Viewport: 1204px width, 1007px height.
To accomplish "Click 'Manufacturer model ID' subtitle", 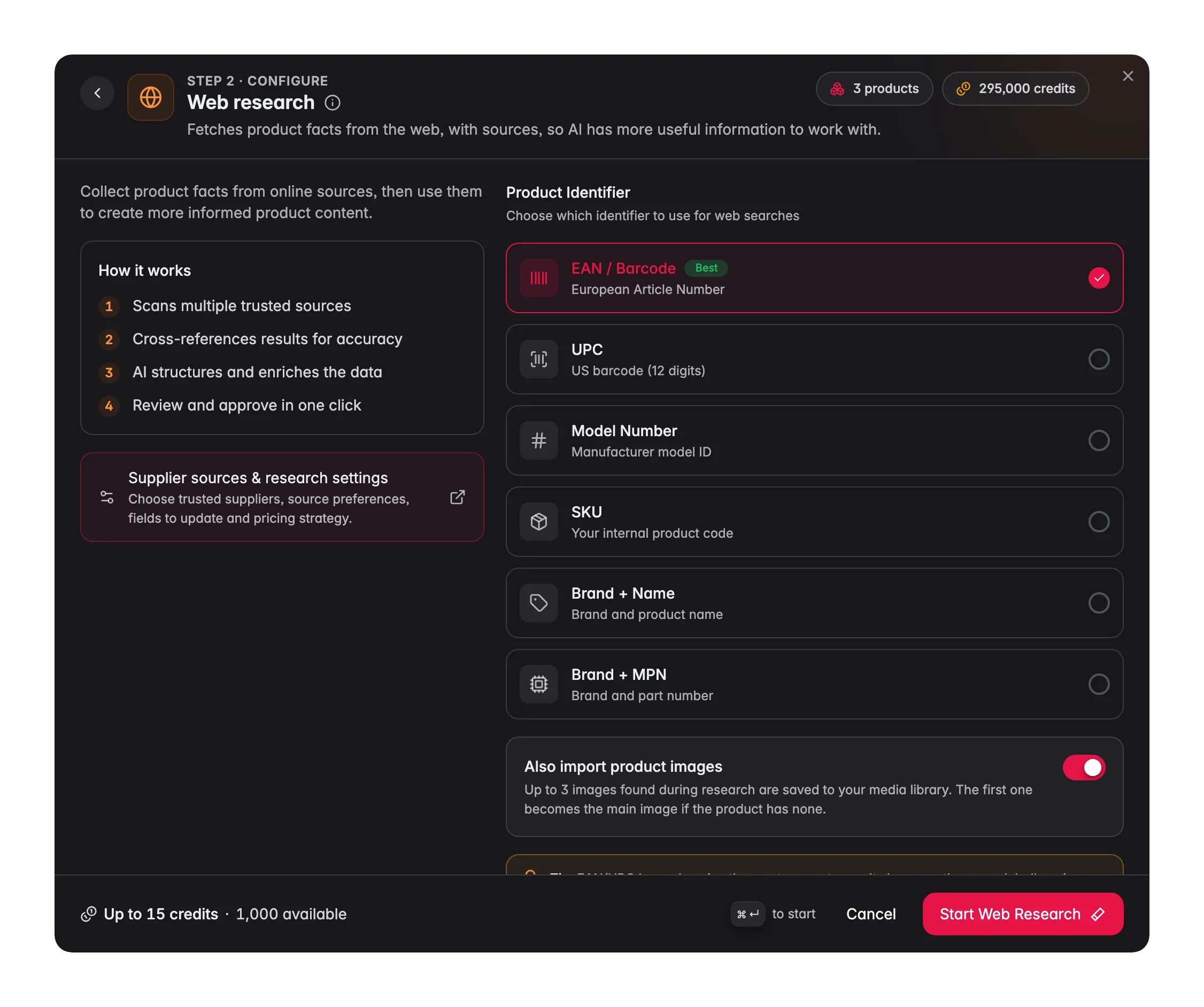I will coord(641,452).
